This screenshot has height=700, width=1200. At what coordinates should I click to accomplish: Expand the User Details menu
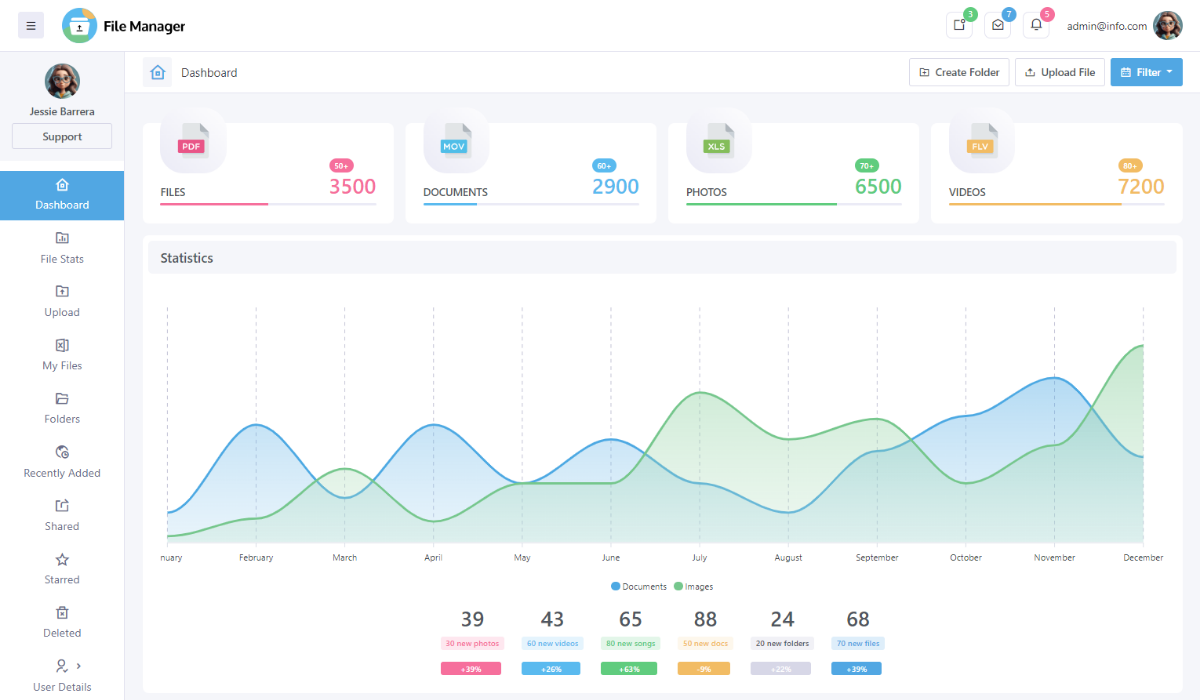click(x=61, y=676)
